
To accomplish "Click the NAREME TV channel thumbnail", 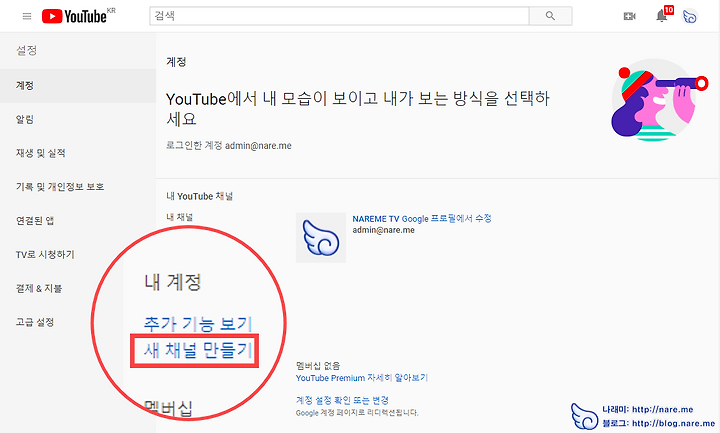I will point(321,237).
